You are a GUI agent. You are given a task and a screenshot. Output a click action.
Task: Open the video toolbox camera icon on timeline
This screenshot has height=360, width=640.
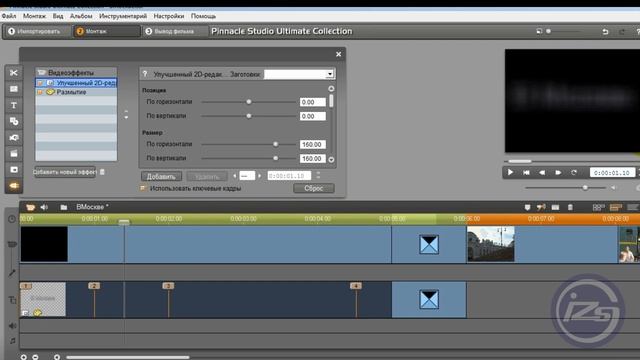coord(31,207)
